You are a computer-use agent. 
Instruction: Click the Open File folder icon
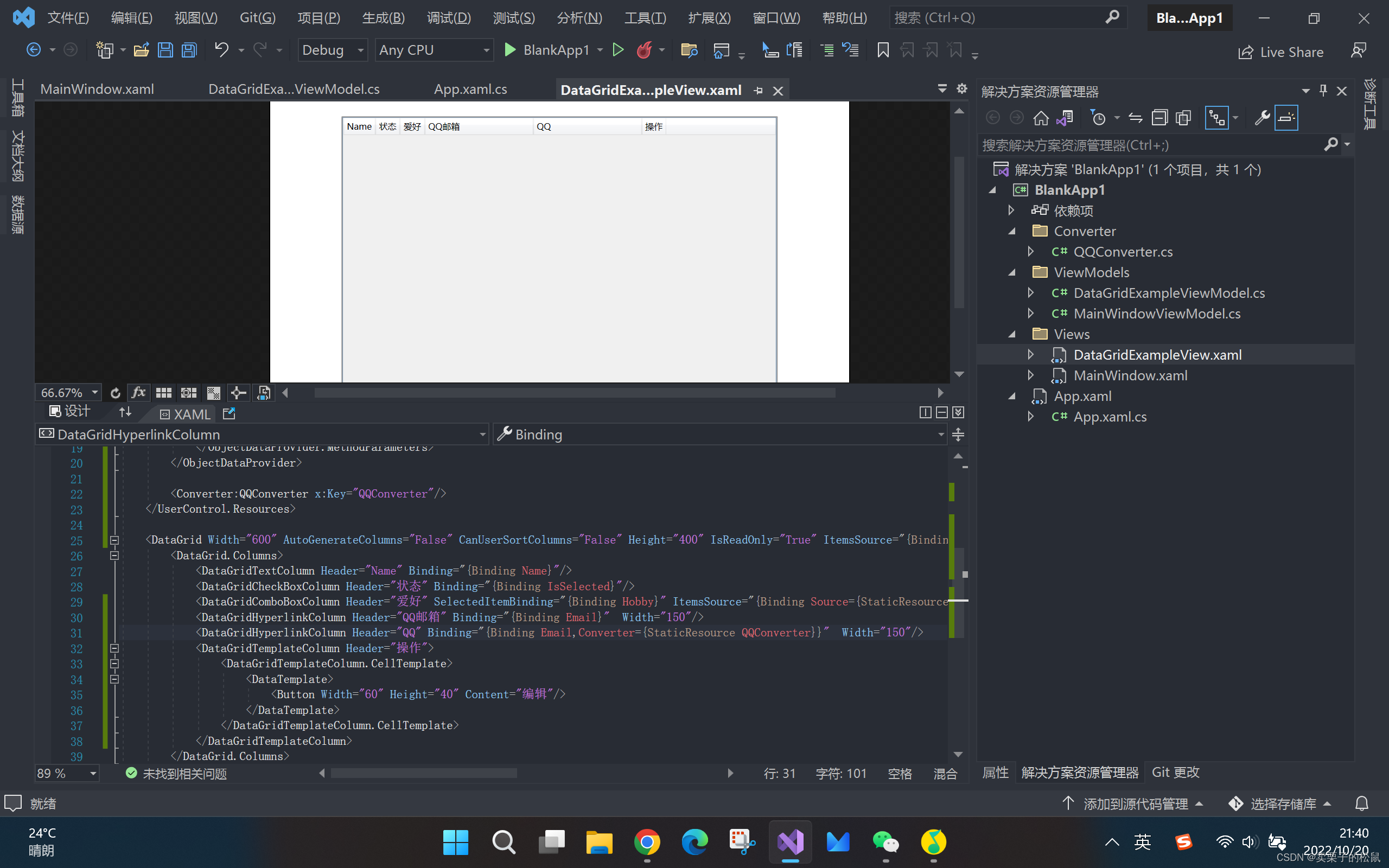pyautogui.click(x=141, y=50)
